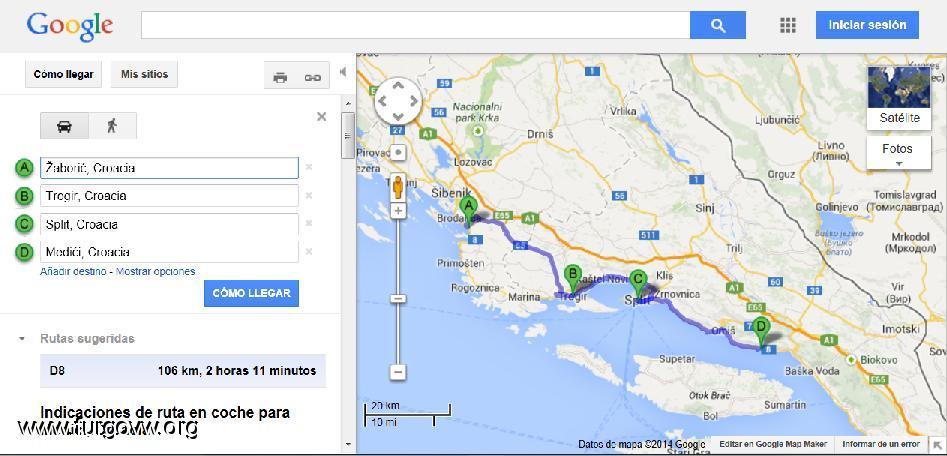This screenshot has width=947, height=456.
Task: Click the Trogir, Croacia field
Action: 169,196
